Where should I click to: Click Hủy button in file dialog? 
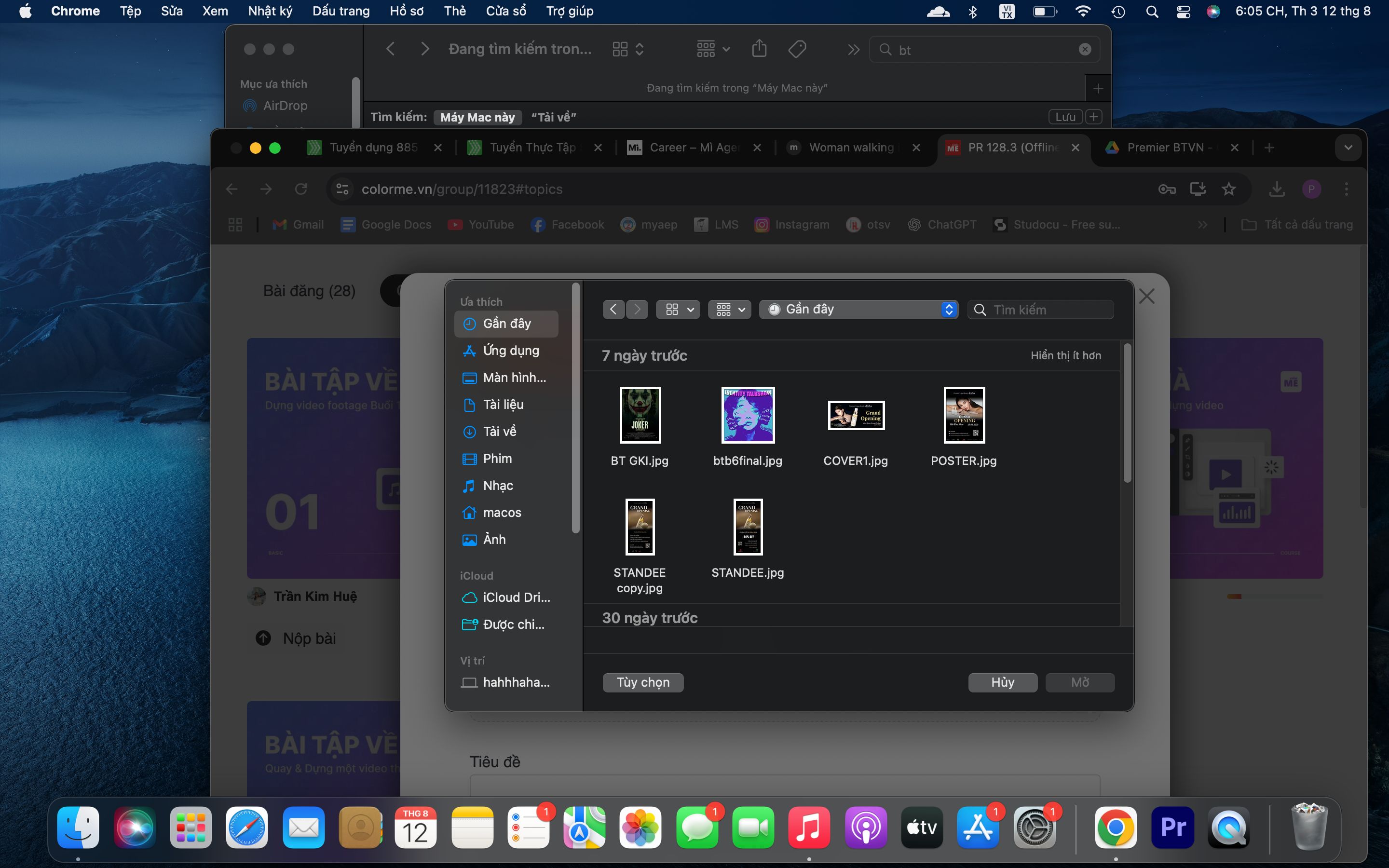(1003, 682)
